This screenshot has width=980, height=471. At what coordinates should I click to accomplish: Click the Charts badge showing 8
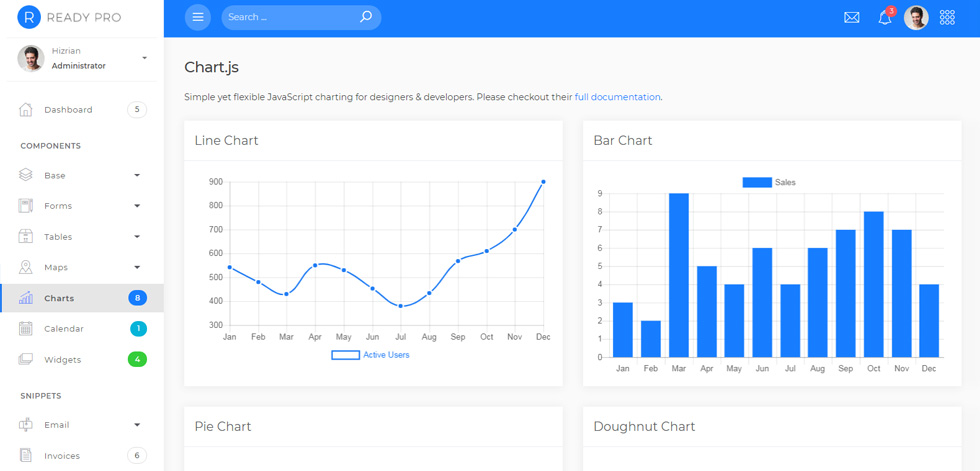138,298
